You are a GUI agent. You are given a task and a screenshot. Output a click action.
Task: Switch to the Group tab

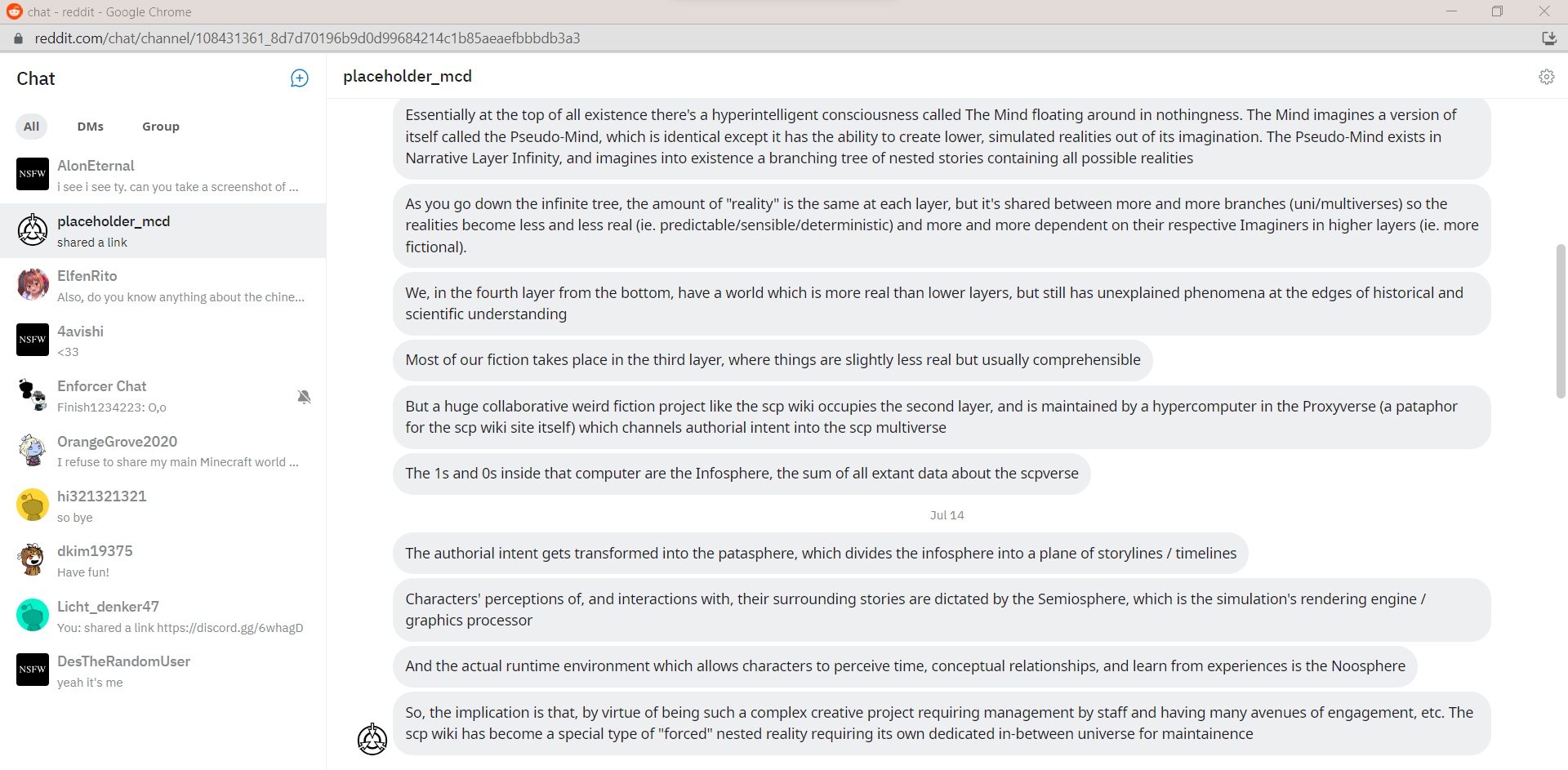point(160,127)
